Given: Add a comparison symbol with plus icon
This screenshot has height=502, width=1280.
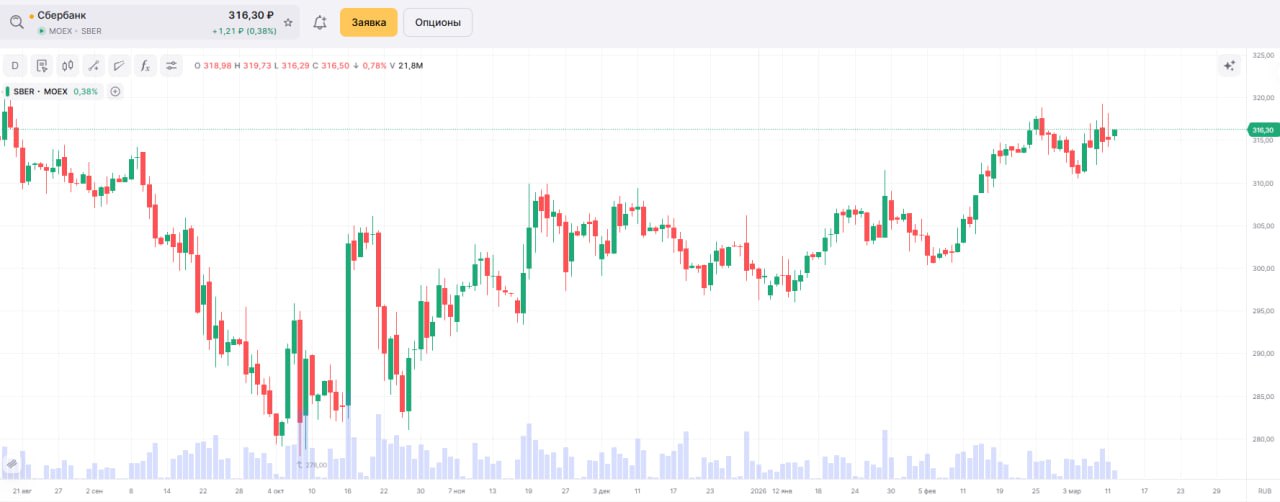Looking at the screenshot, I should 115,92.
